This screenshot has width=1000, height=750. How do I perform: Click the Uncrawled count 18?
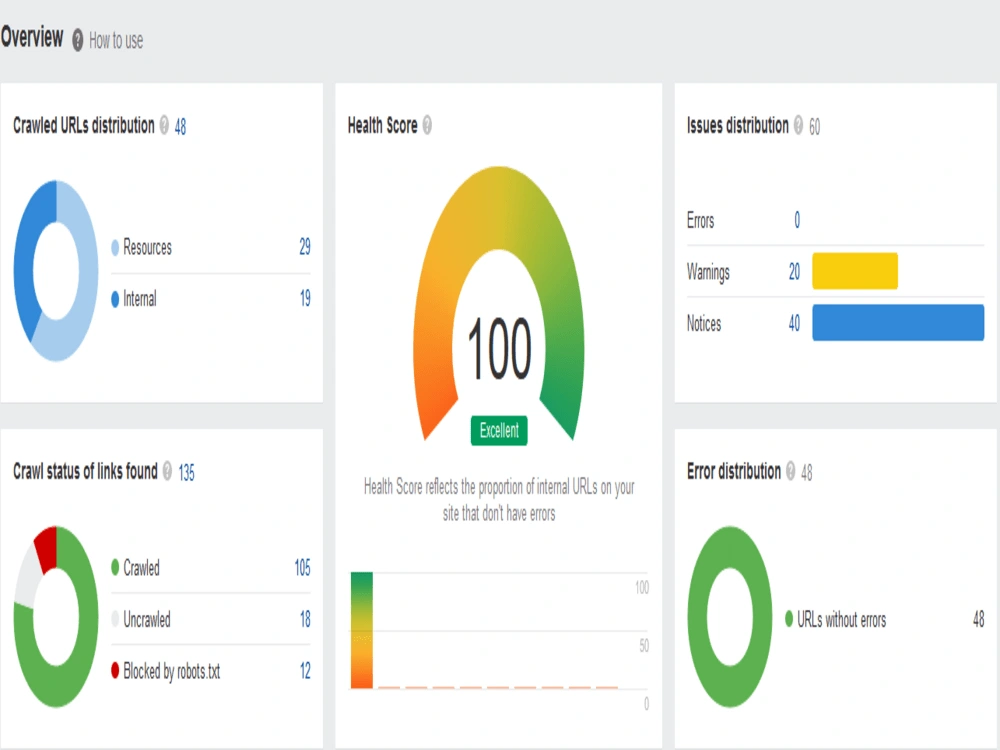tap(305, 619)
